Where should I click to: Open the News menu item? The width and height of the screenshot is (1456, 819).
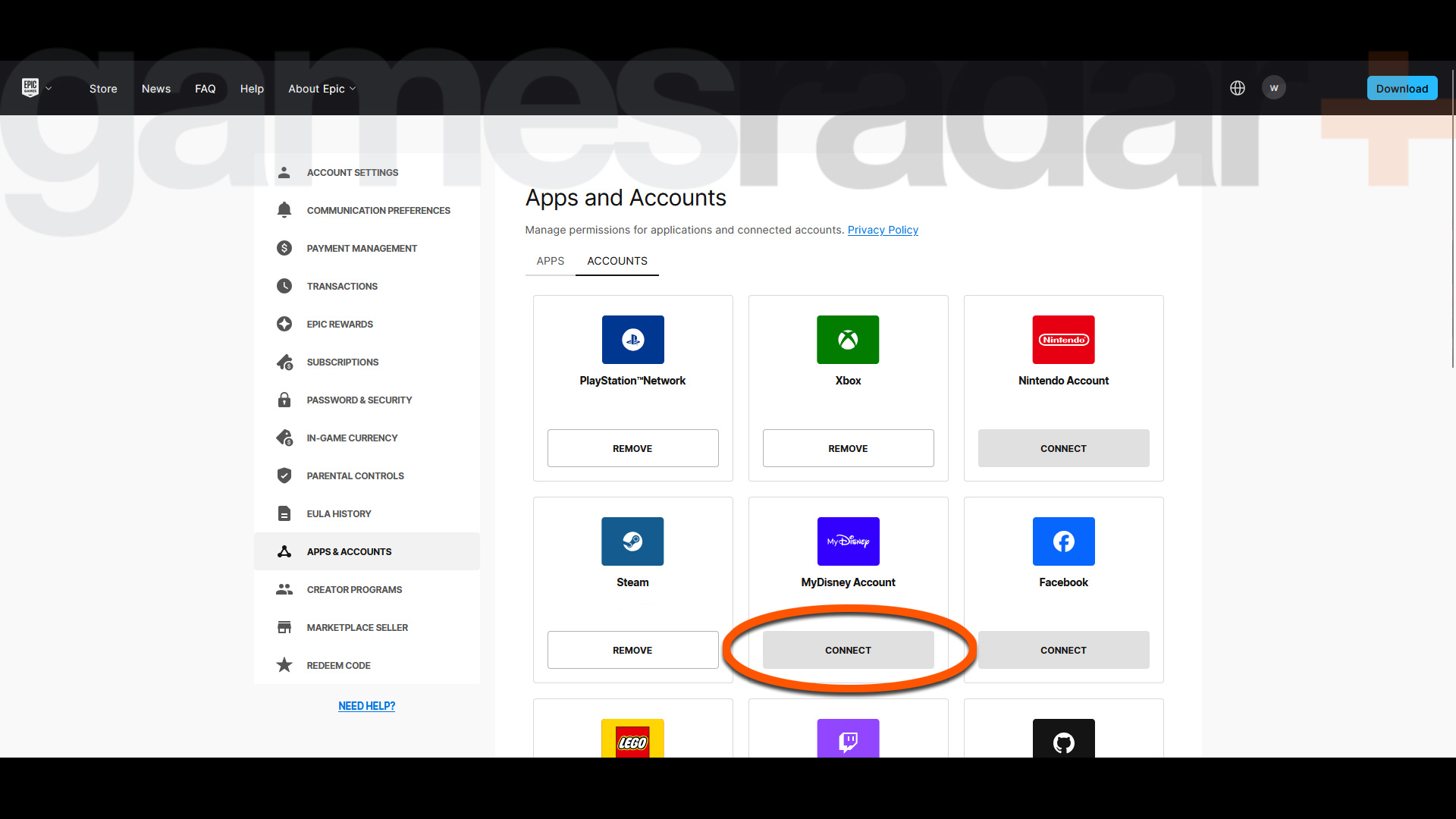(x=156, y=89)
